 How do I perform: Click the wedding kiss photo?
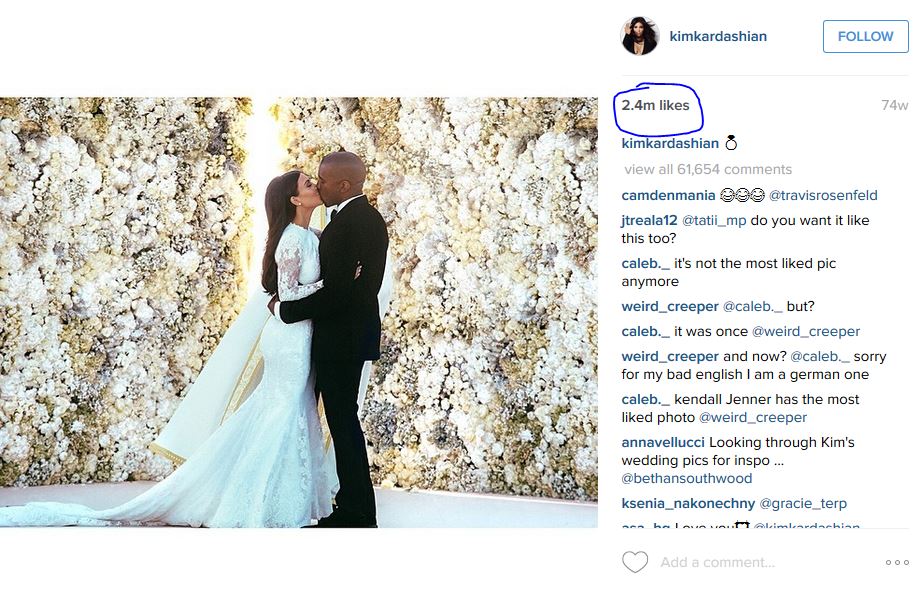(299, 312)
